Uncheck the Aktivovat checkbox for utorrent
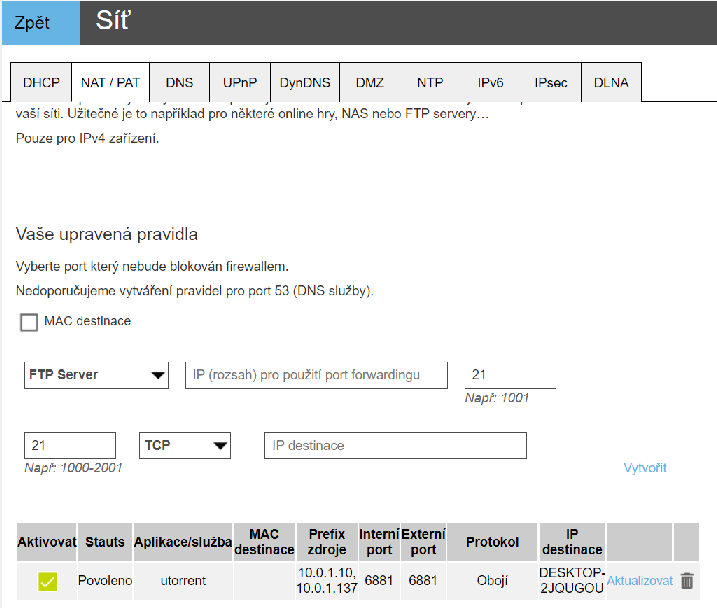The image size is (717, 608). tap(47, 581)
